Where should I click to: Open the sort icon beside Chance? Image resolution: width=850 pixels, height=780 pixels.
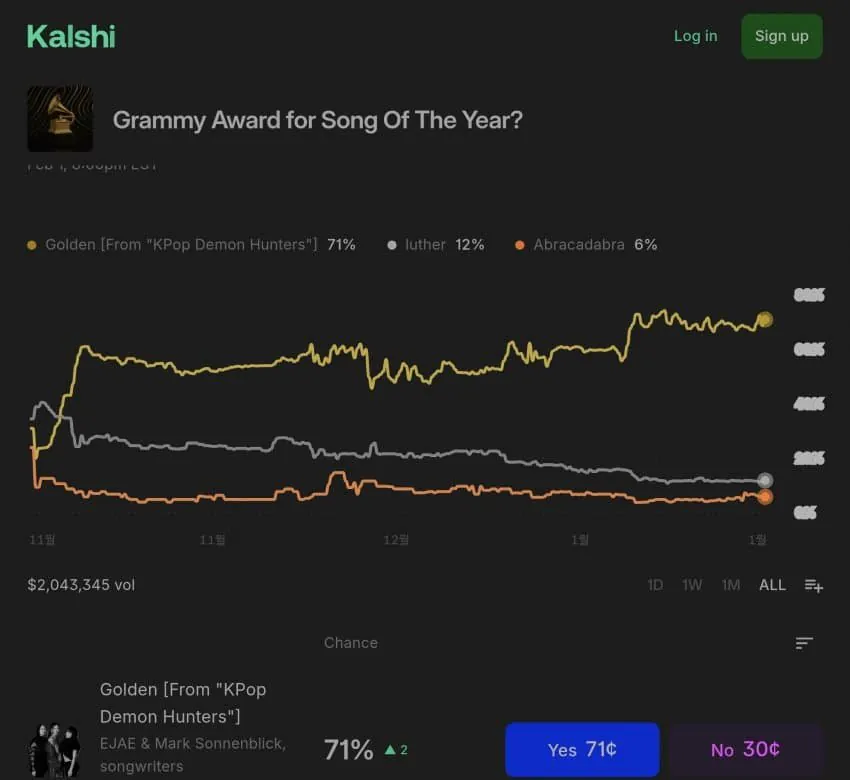click(x=804, y=643)
